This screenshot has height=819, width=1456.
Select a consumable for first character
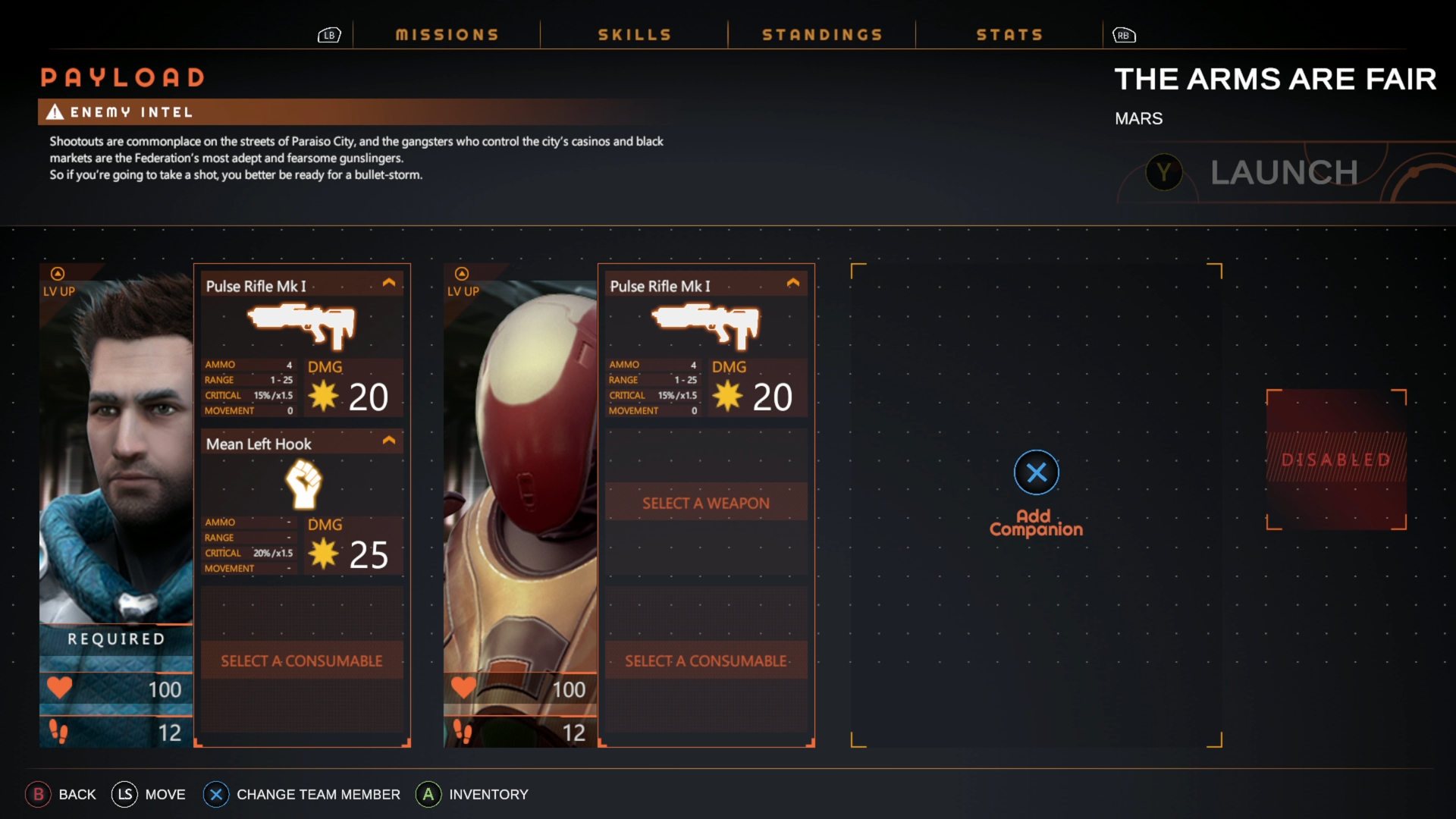tap(302, 661)
